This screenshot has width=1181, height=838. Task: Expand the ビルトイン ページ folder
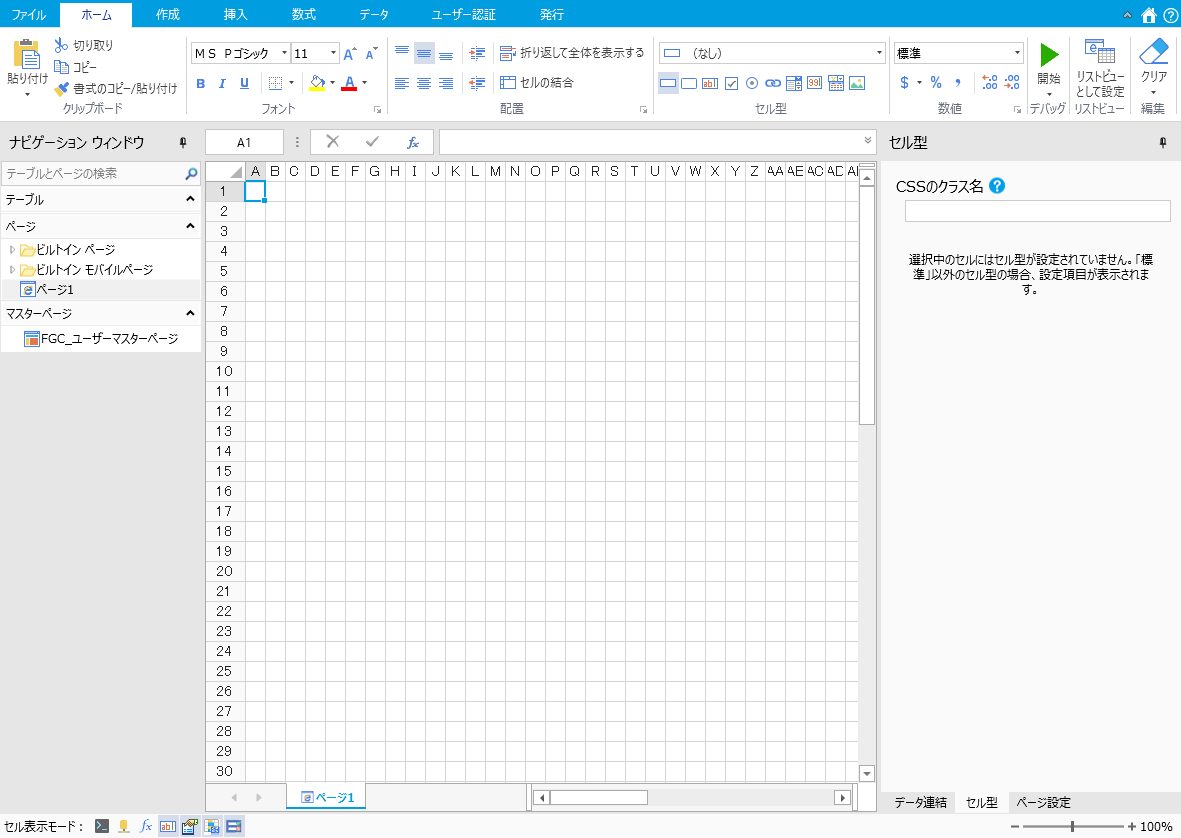pos(12,249)
